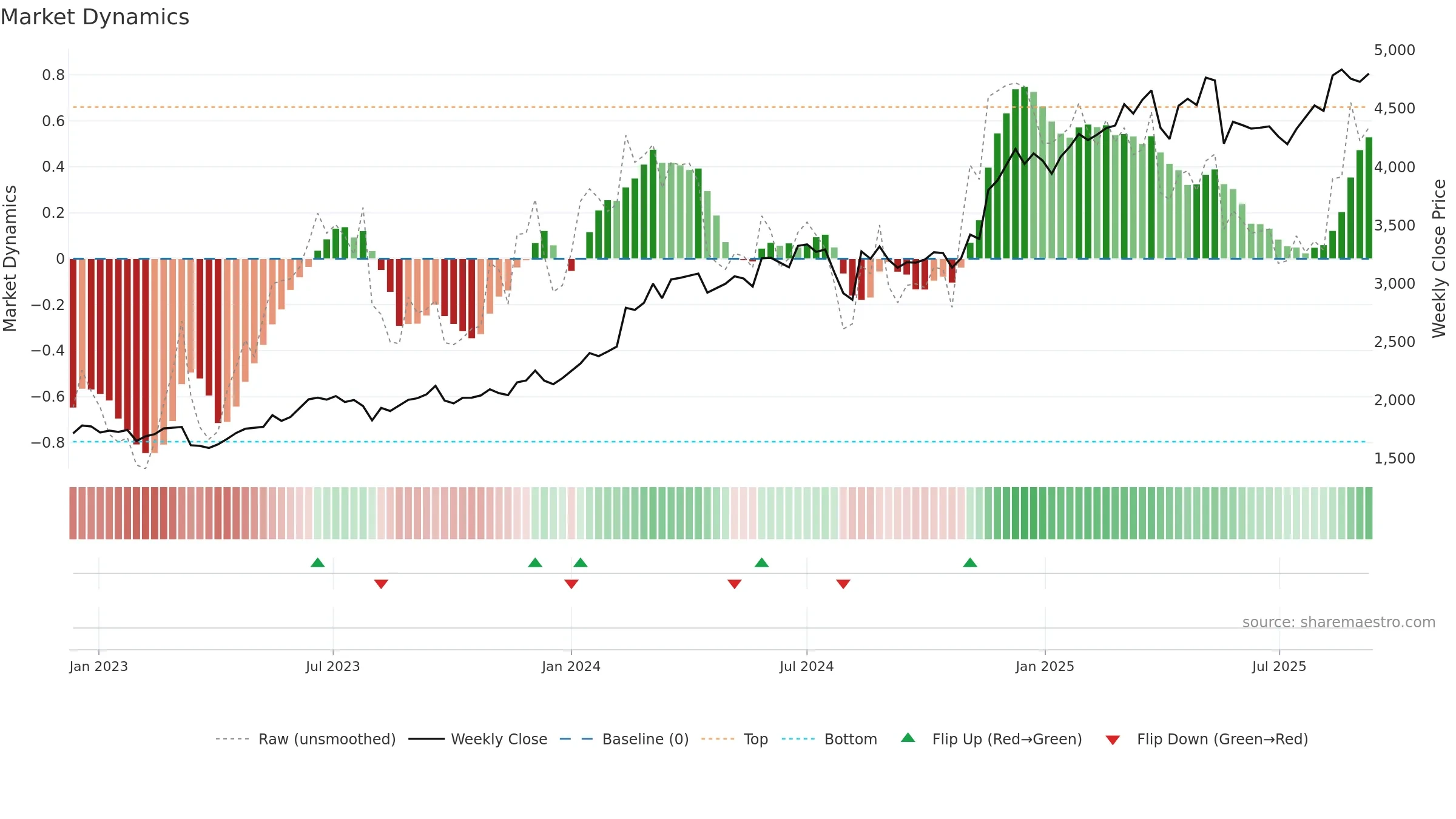Click the vertical Market Dynamics axis title

click(10, 258)
